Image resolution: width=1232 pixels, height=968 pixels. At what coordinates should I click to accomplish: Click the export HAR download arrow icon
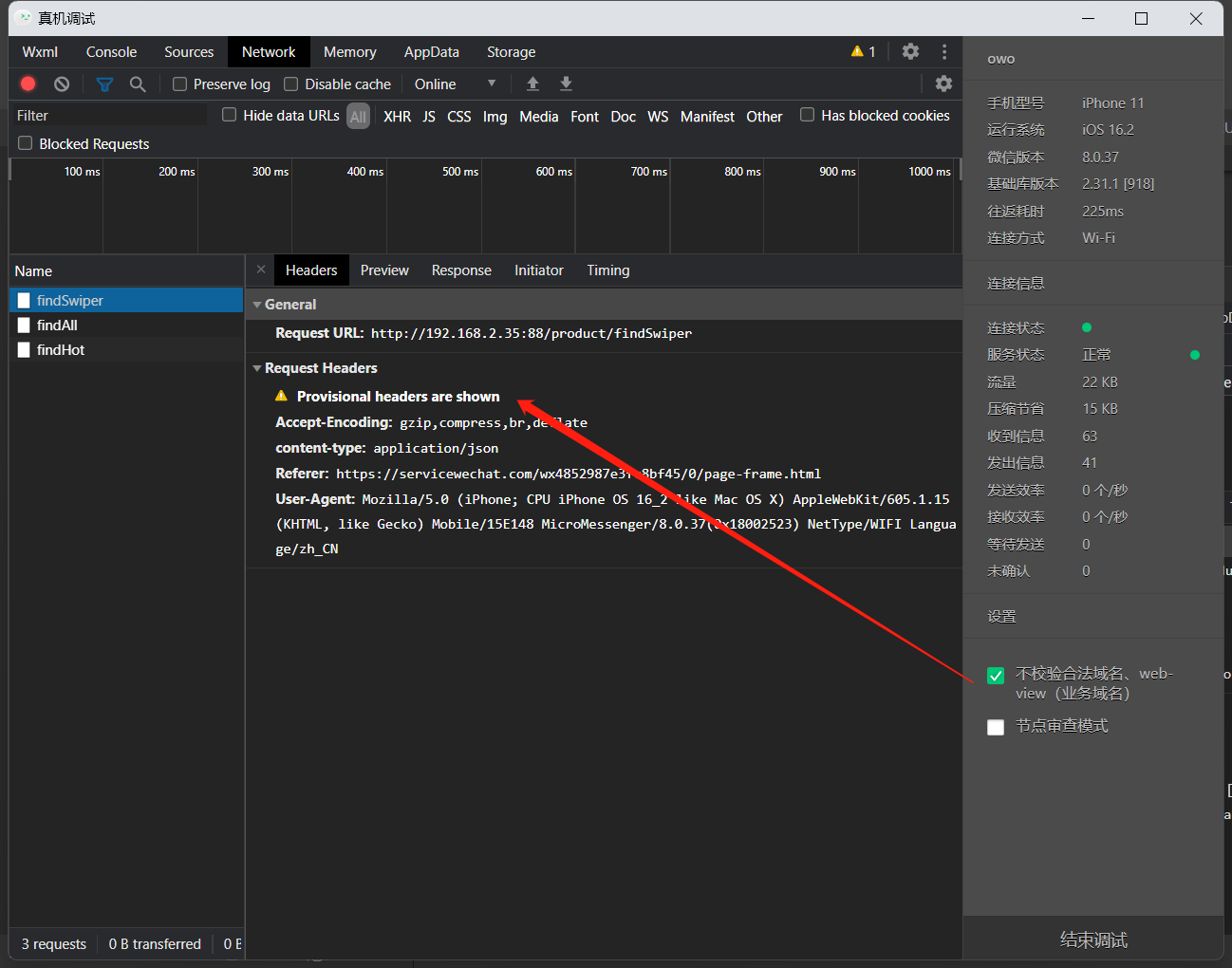tap(566, 84)
